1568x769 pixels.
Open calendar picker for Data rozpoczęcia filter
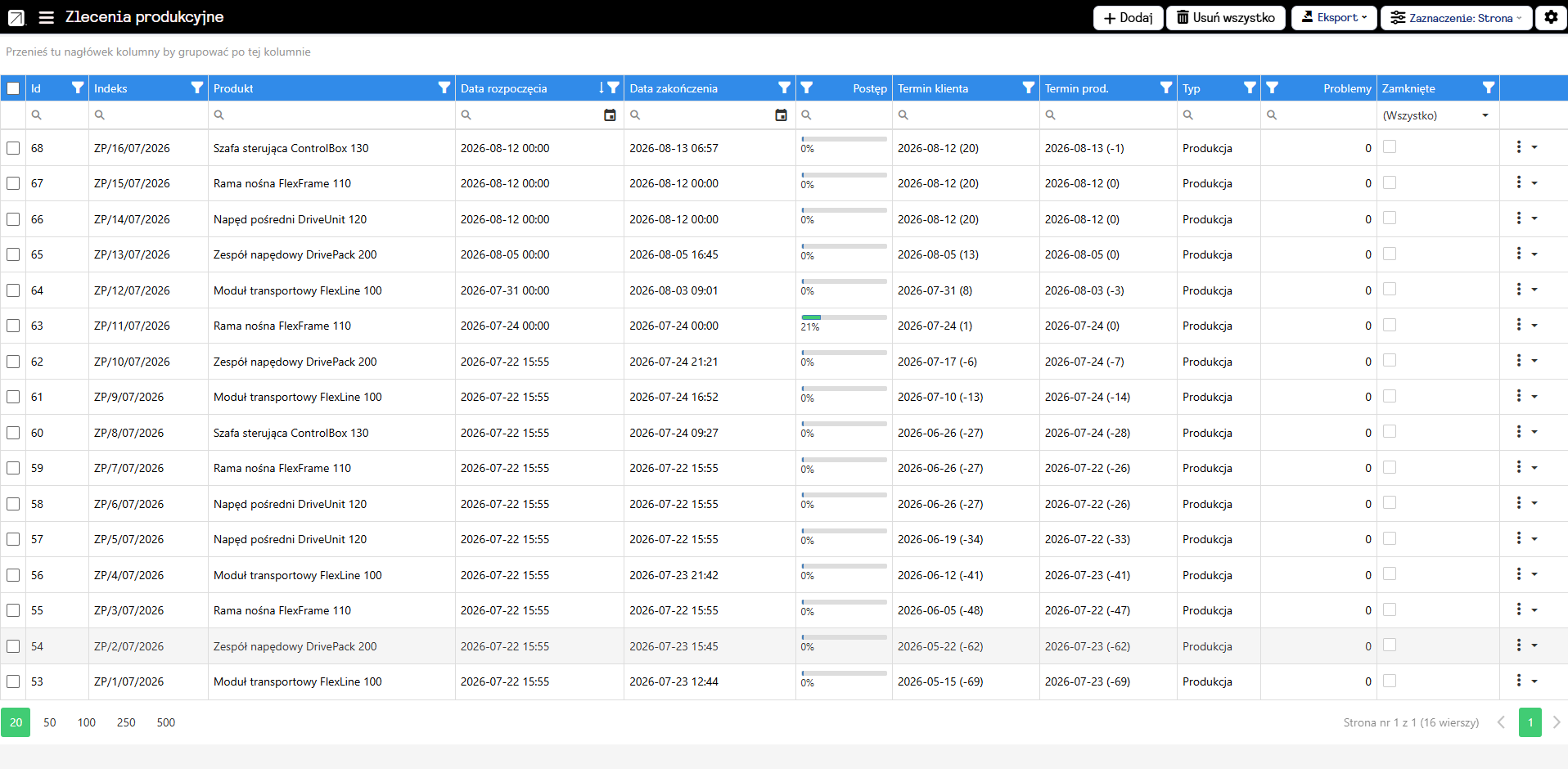coord(610,115)
